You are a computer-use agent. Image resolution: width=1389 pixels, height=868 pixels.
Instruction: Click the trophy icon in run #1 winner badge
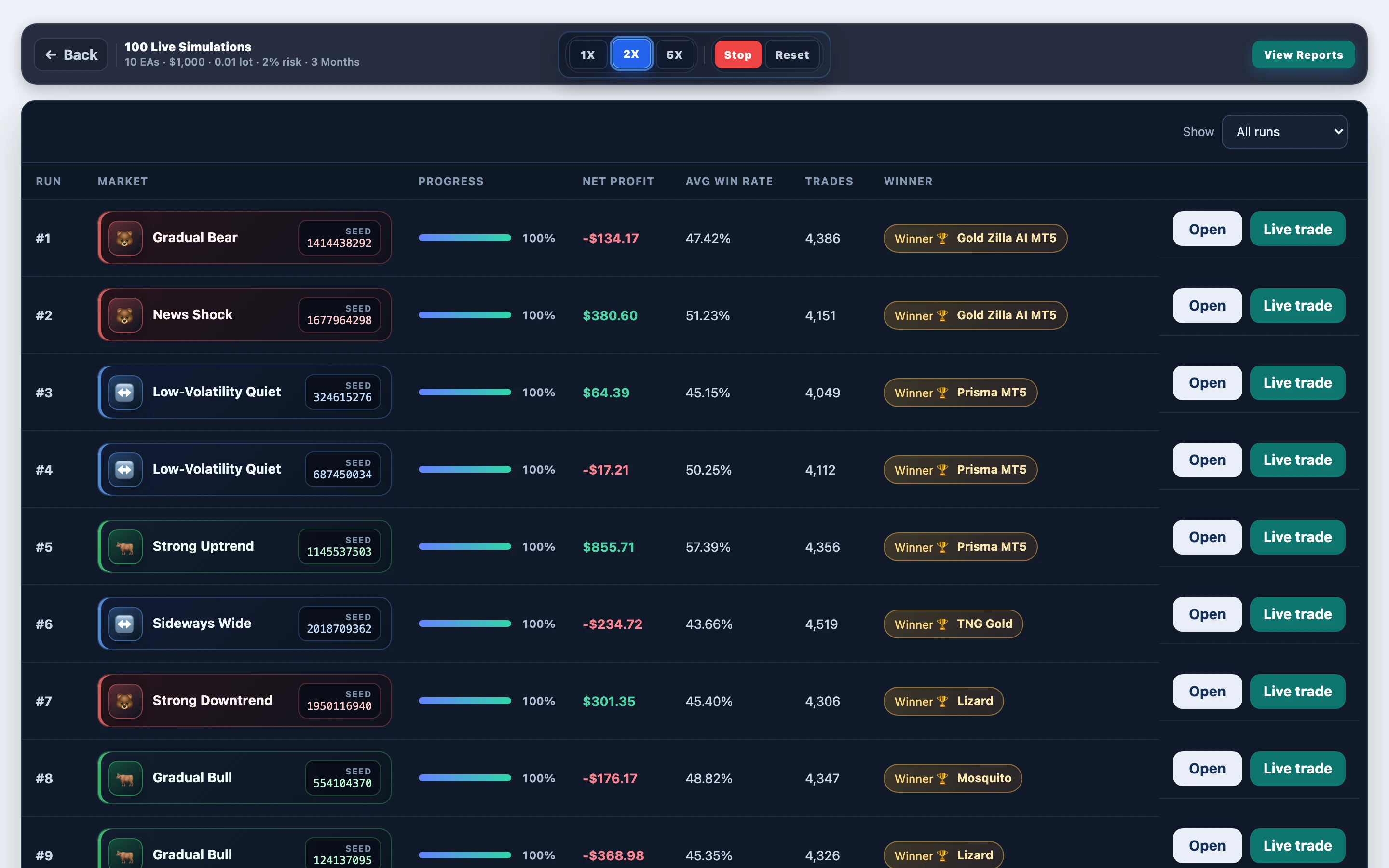click(x=942, y=238)
